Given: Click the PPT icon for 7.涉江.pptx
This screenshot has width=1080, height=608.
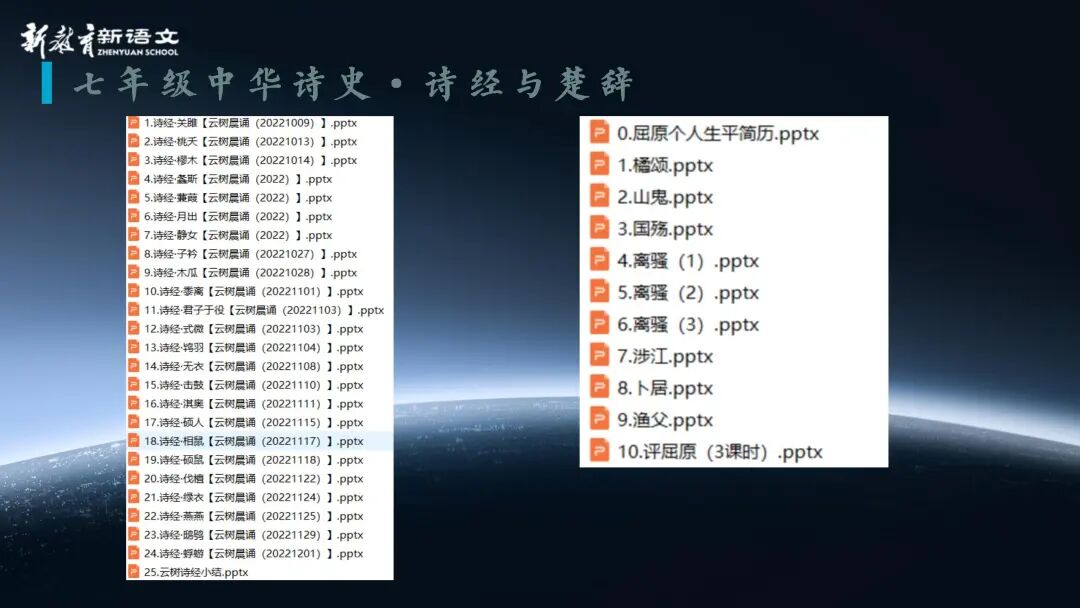Looking at the screenshot, I should [600, 356].
